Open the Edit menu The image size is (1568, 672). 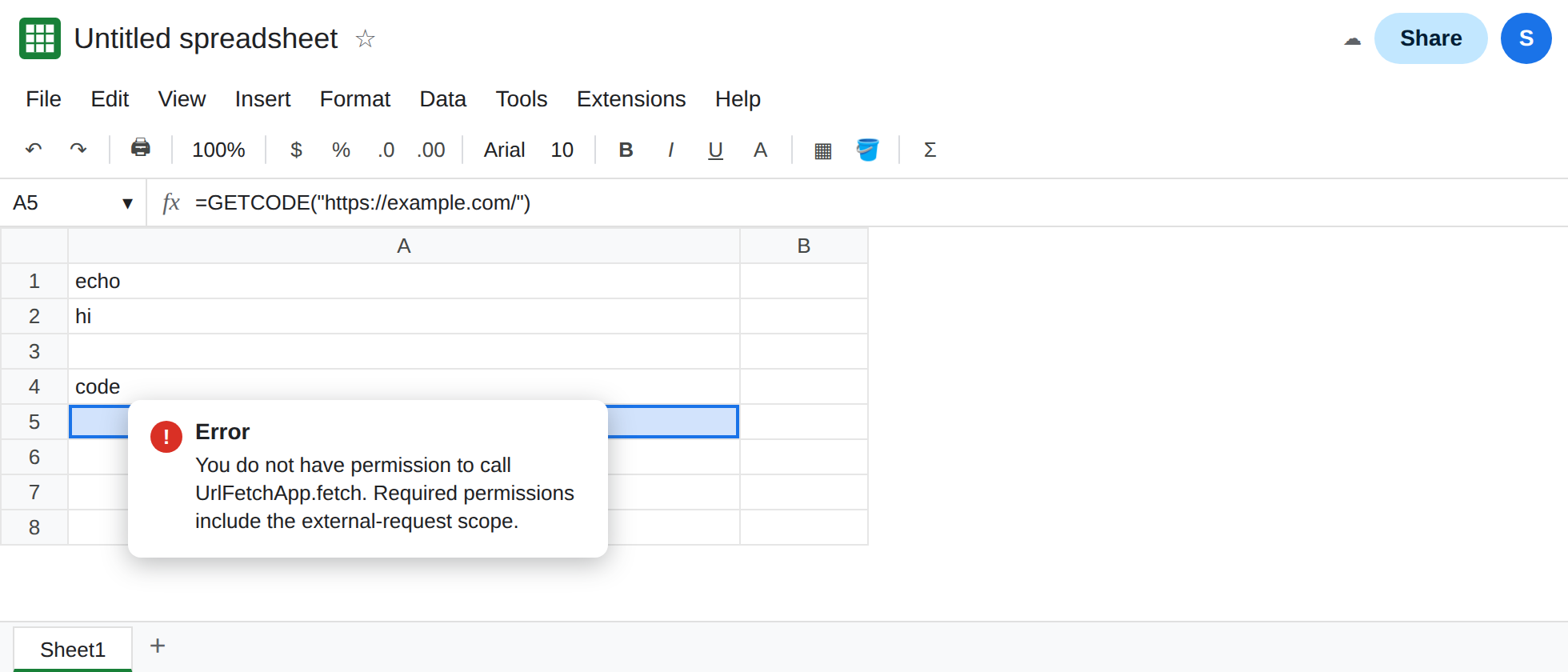pos(110,98)
